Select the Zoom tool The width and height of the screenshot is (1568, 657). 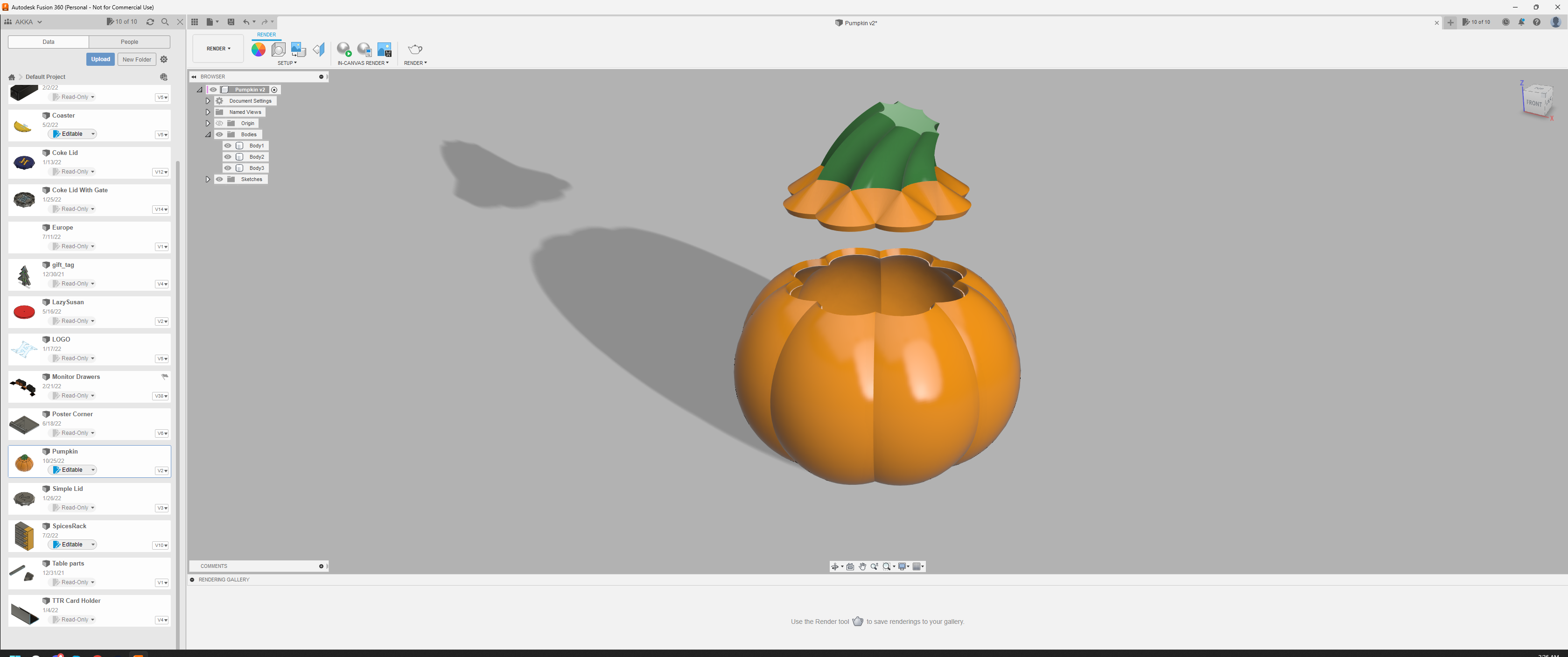coord(875,567)
